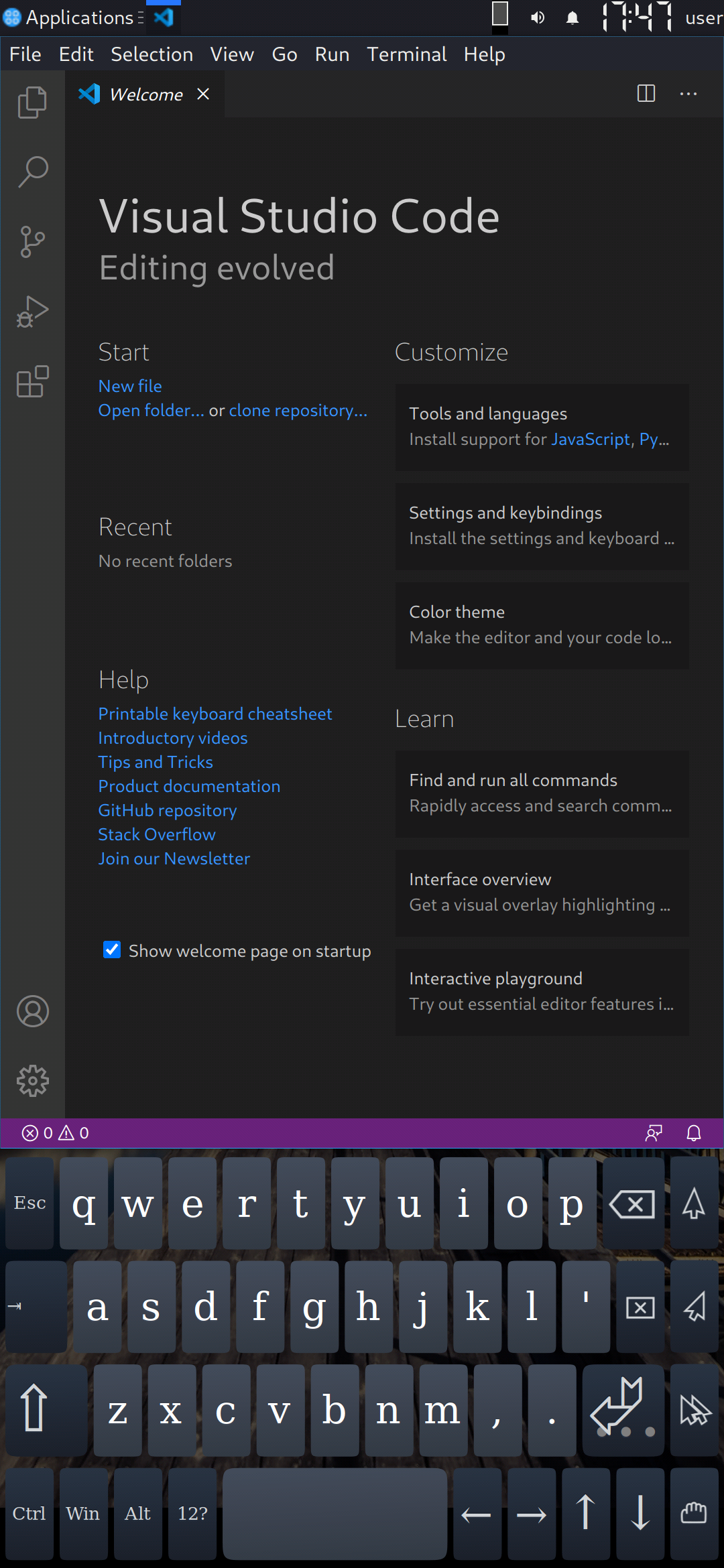
Task: Open the Go menu
Action: coord(285,54)
